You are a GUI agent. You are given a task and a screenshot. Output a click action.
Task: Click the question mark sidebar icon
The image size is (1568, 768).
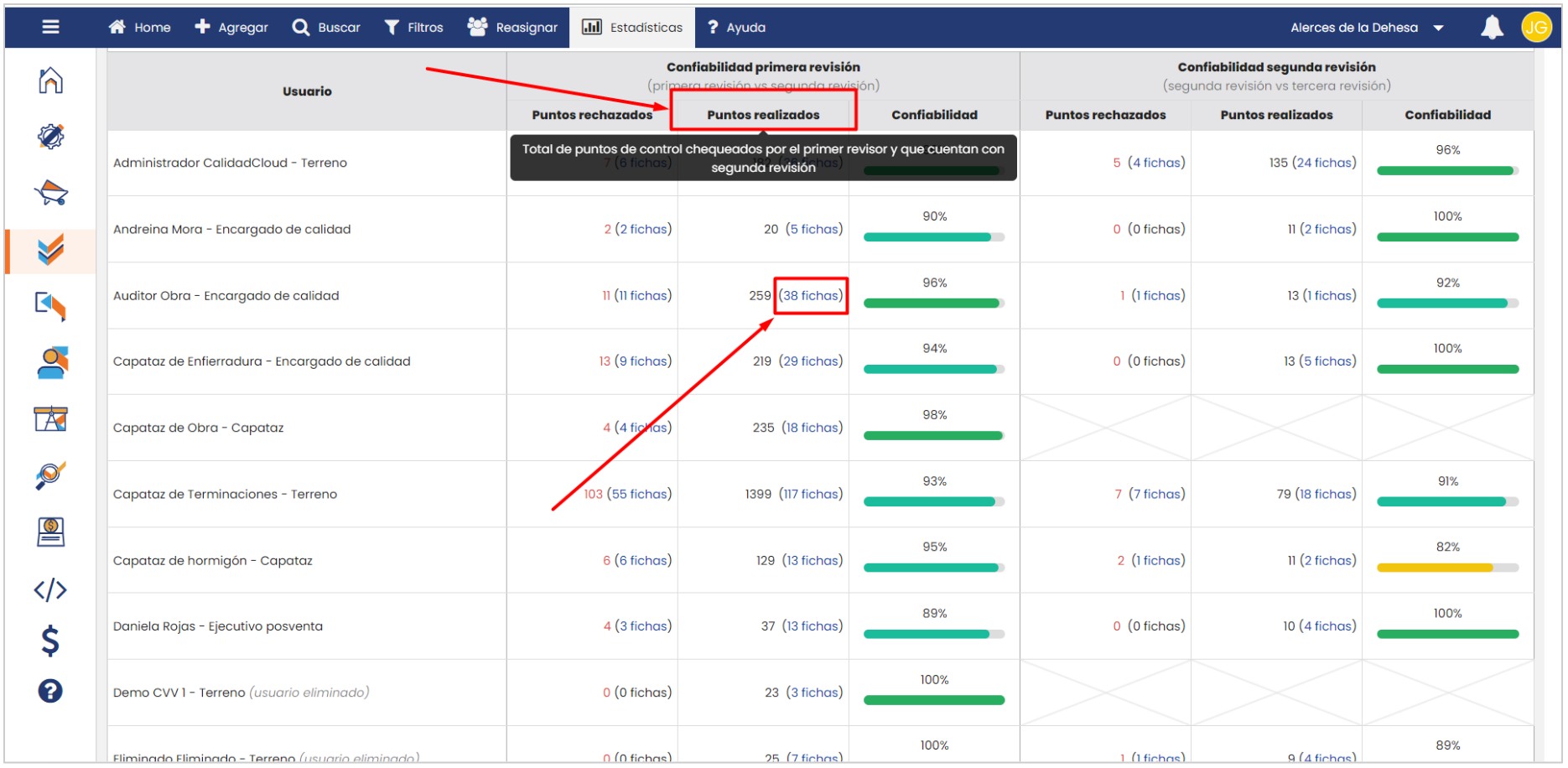[x=50, y=691]
